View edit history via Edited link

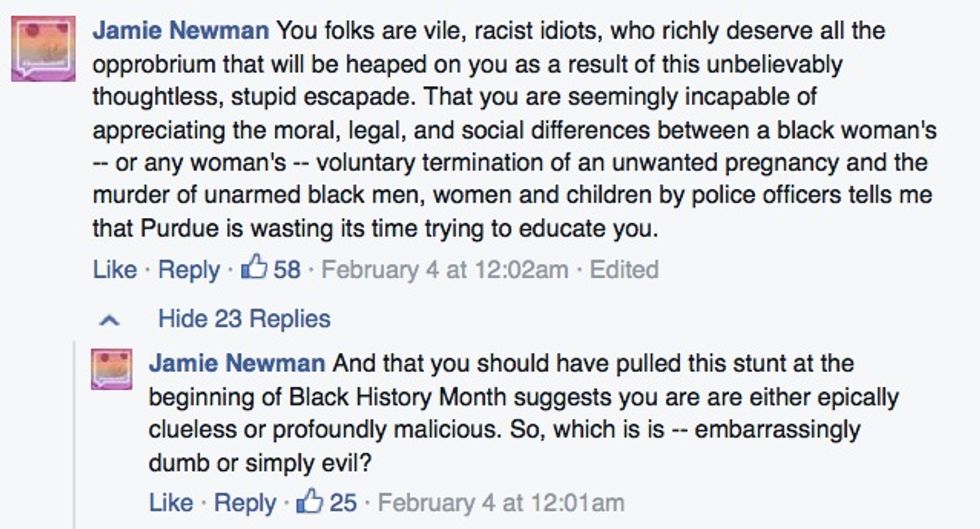tap(624, 269)
